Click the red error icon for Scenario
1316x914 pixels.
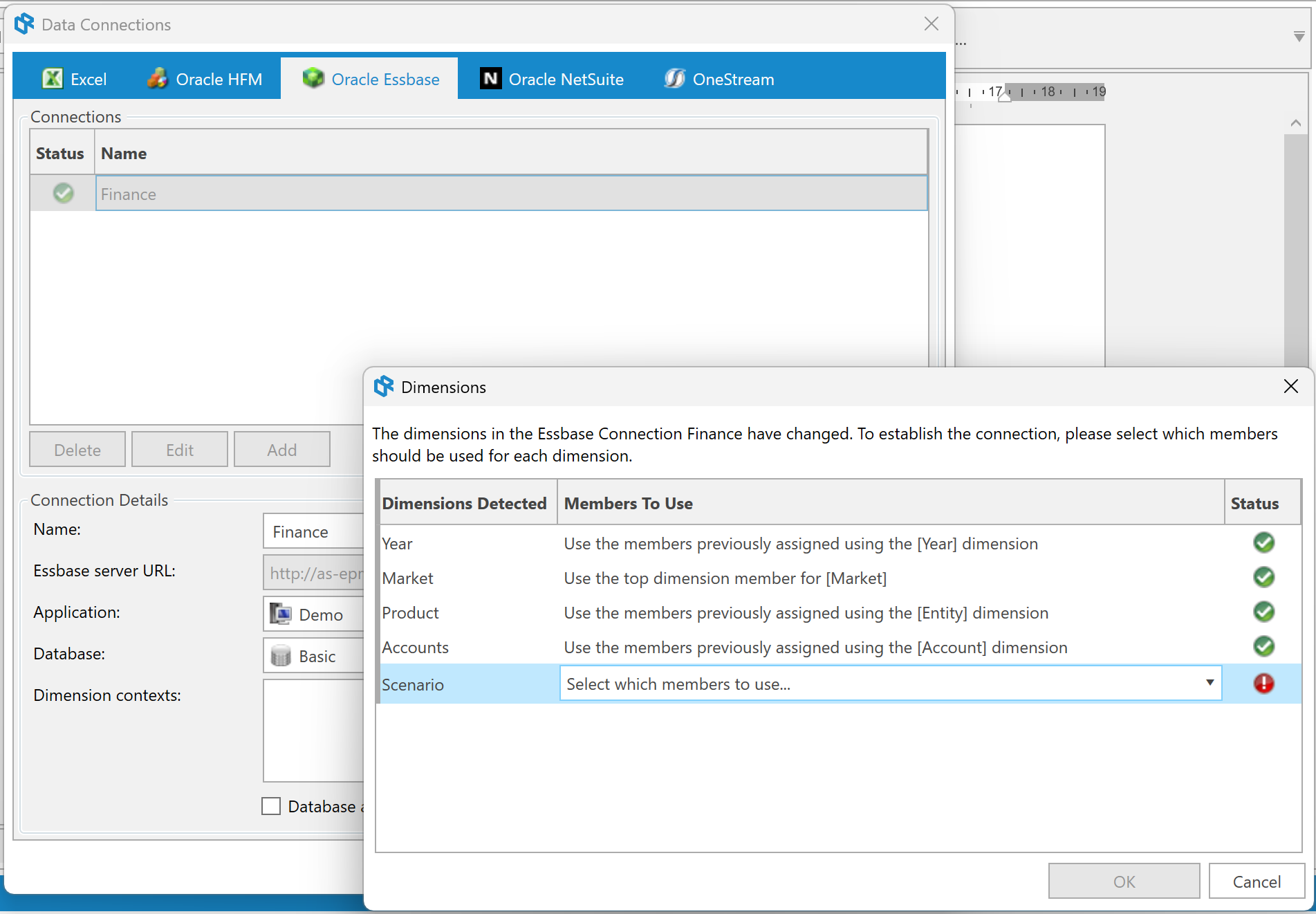[1264, 684]
